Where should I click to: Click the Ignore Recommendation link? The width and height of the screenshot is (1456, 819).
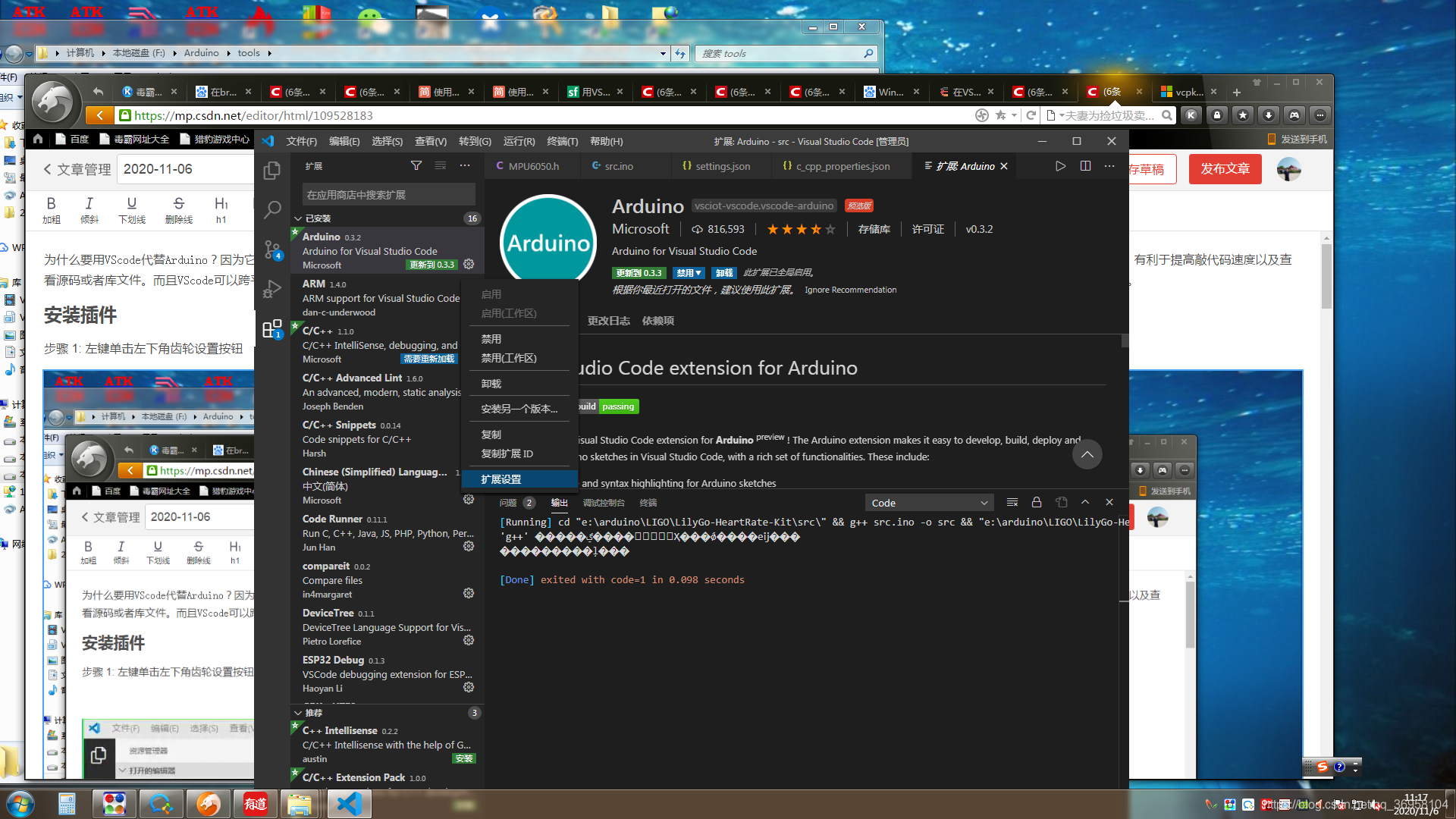[x=850, y=289]
